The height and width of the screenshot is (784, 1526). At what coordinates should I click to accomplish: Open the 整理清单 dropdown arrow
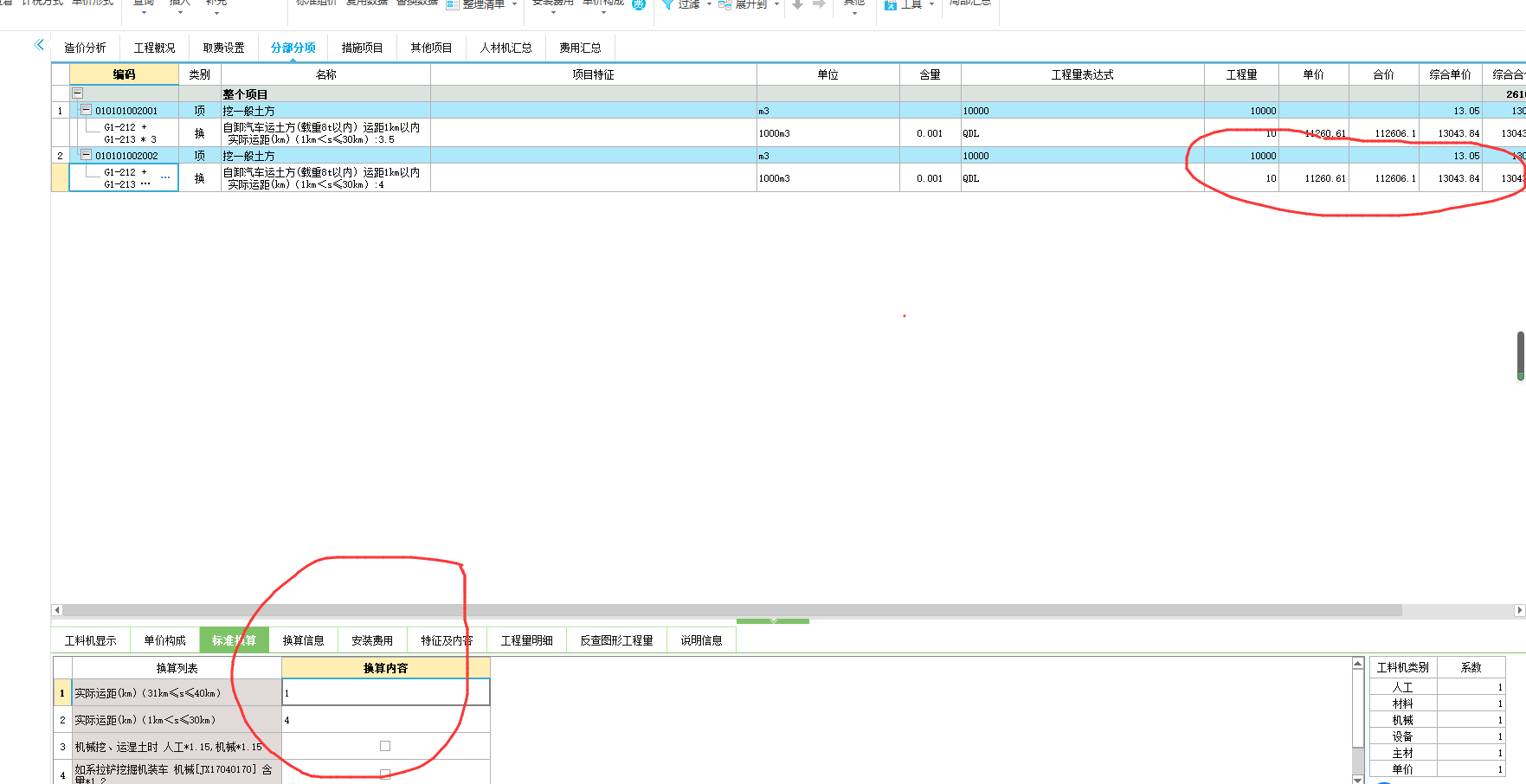(x=514, y=4)
